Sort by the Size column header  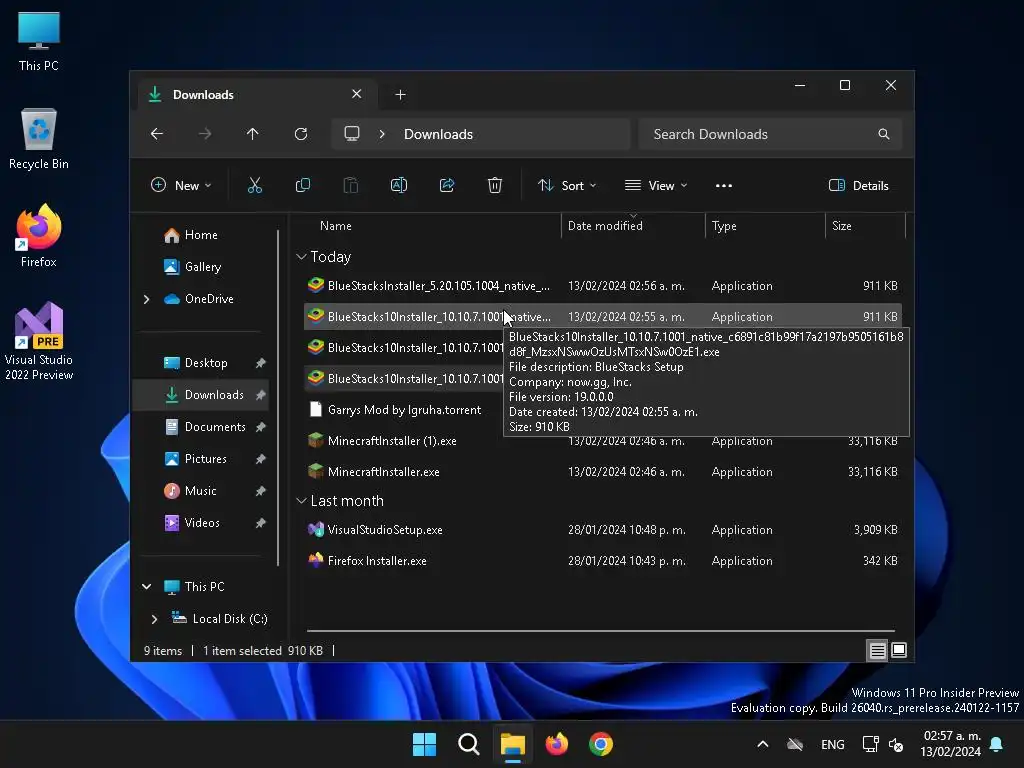tap(842, 226)
